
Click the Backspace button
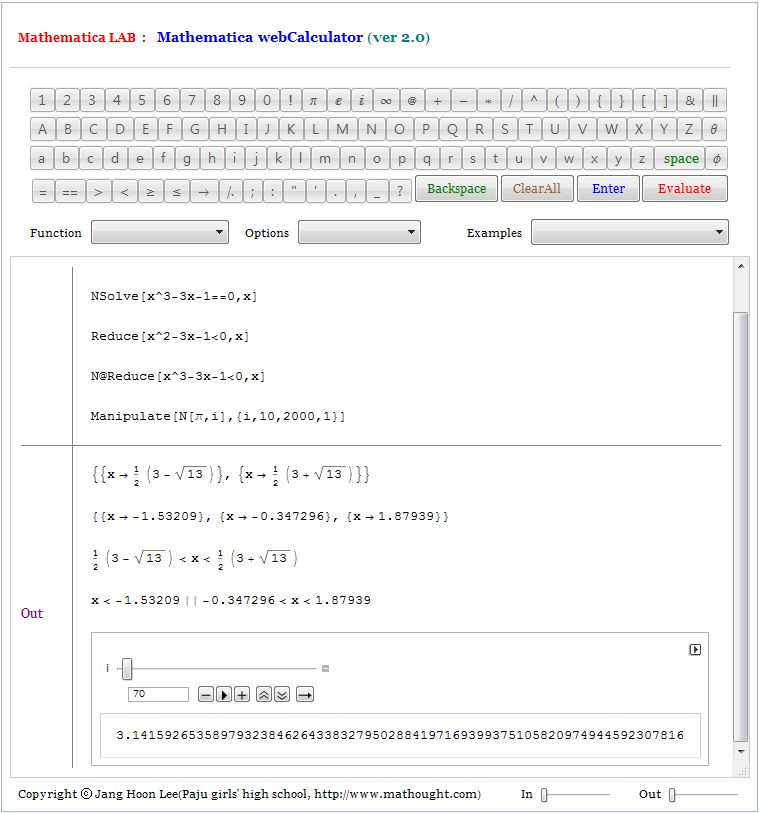(457, 189)
